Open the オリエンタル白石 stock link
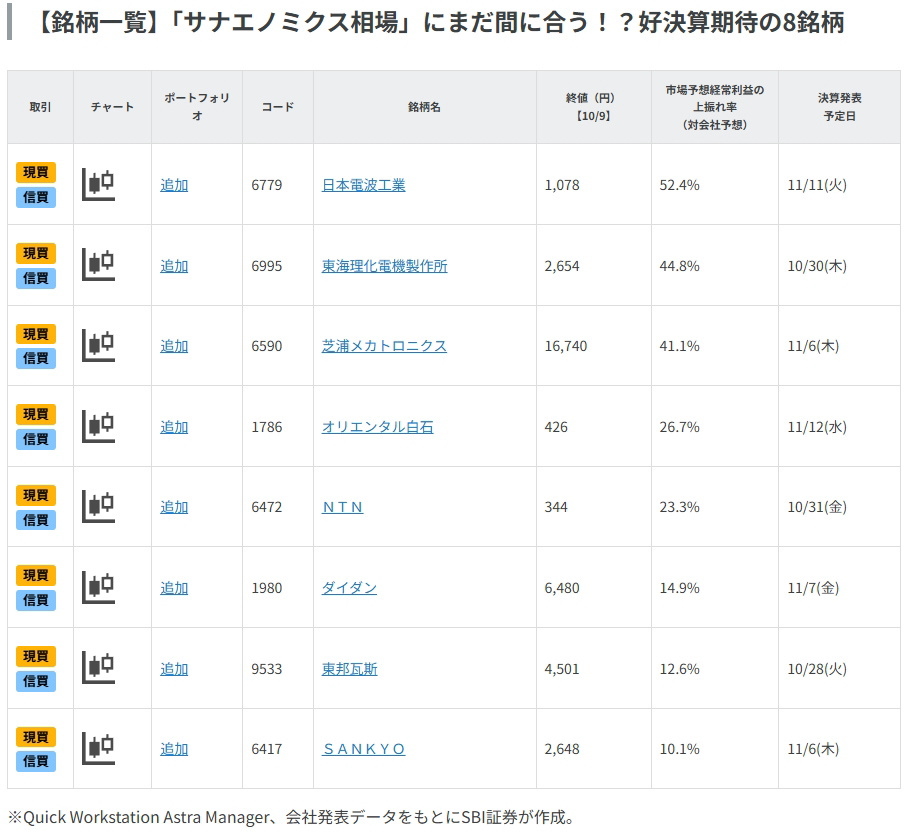This screenshot has height=840, width=910. pos(377,427)
